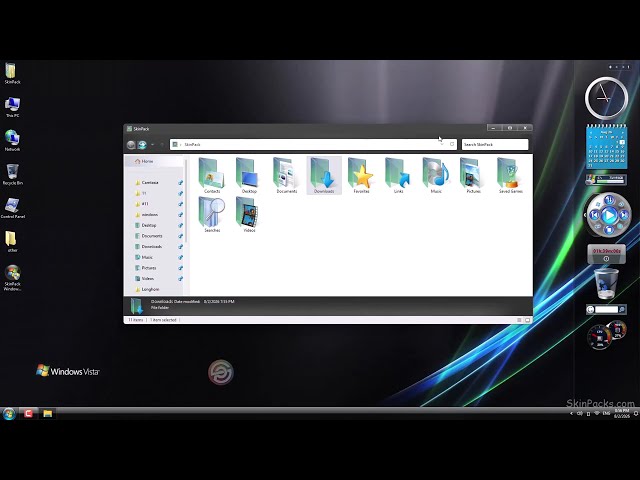Viewport: 640px width, 480px height.
Task: Click the ENG language indicator
Action: point(606,413)
